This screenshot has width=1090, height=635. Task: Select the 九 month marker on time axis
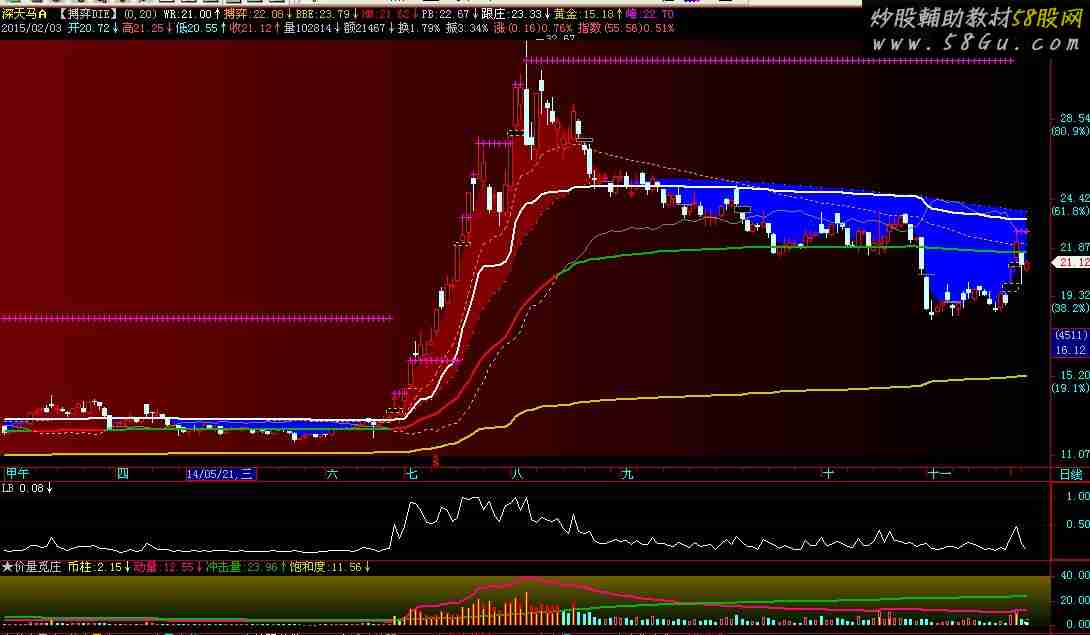tap(627, 474)
